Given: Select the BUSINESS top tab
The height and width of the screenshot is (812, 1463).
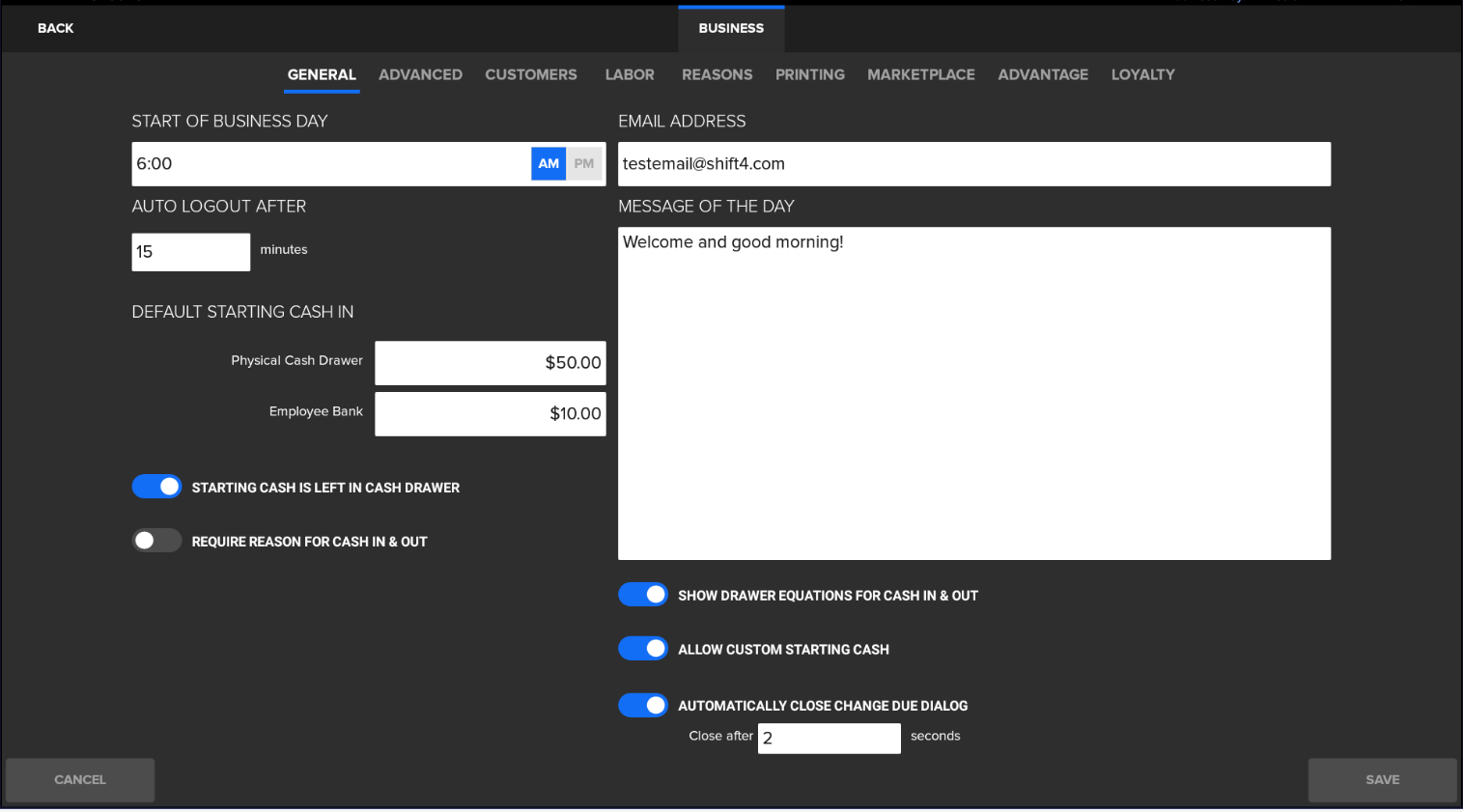Looking at the screenshot, I should point(731,28).
